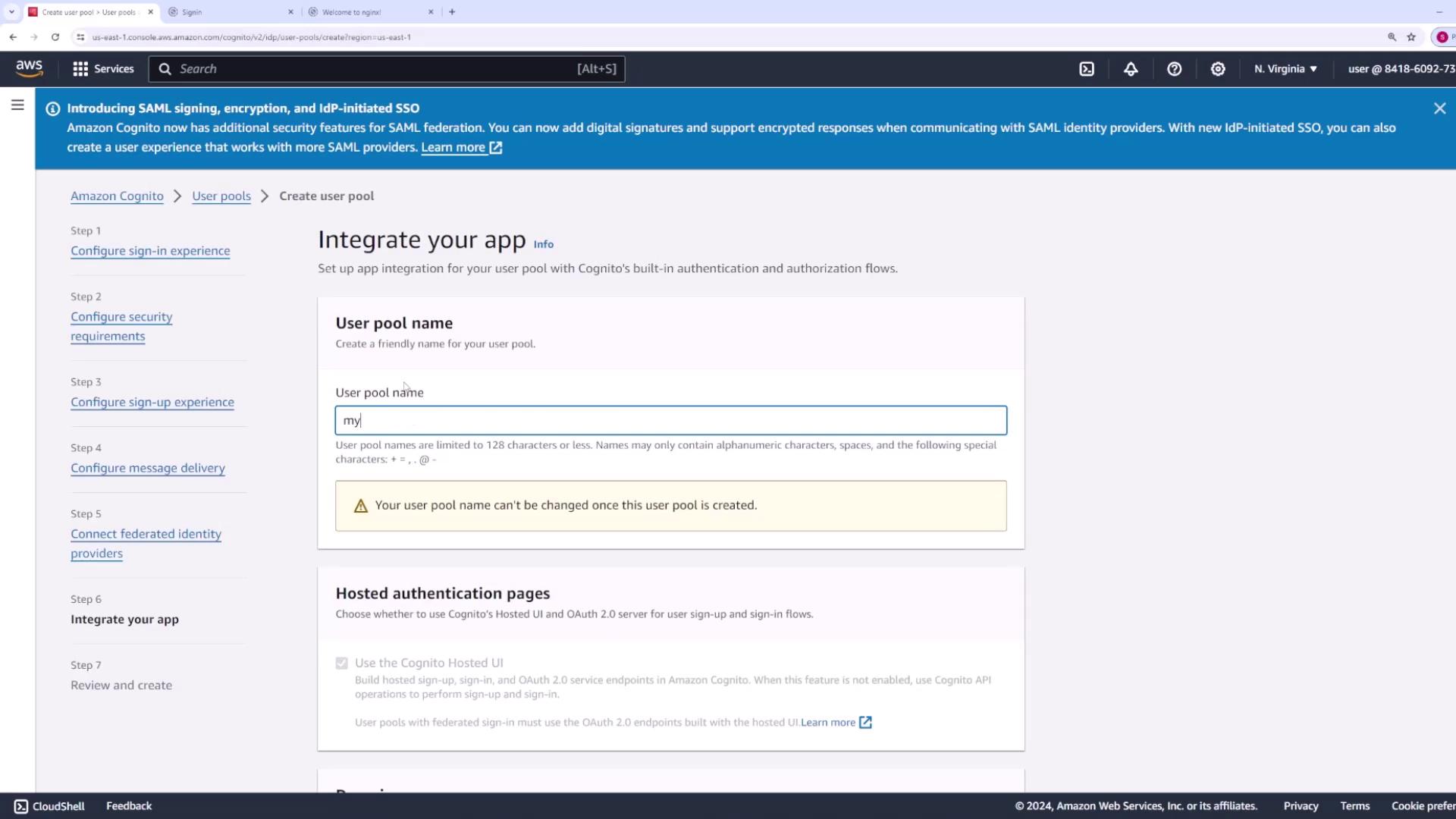The height and width of the screenshot is (819, 1456).
Task: Open the AWS CloudShell icon in top bar
Action: 1087,69
